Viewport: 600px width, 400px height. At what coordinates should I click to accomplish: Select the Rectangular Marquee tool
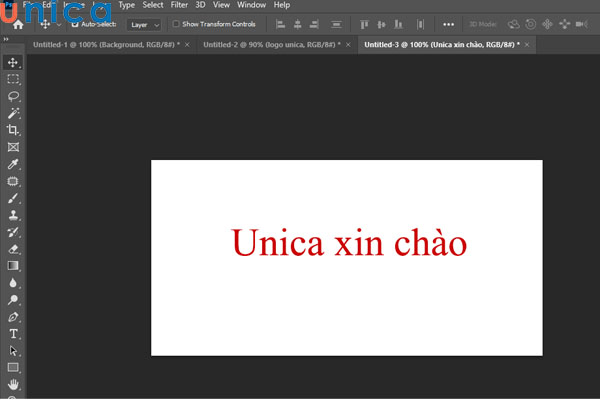point(13,79)
